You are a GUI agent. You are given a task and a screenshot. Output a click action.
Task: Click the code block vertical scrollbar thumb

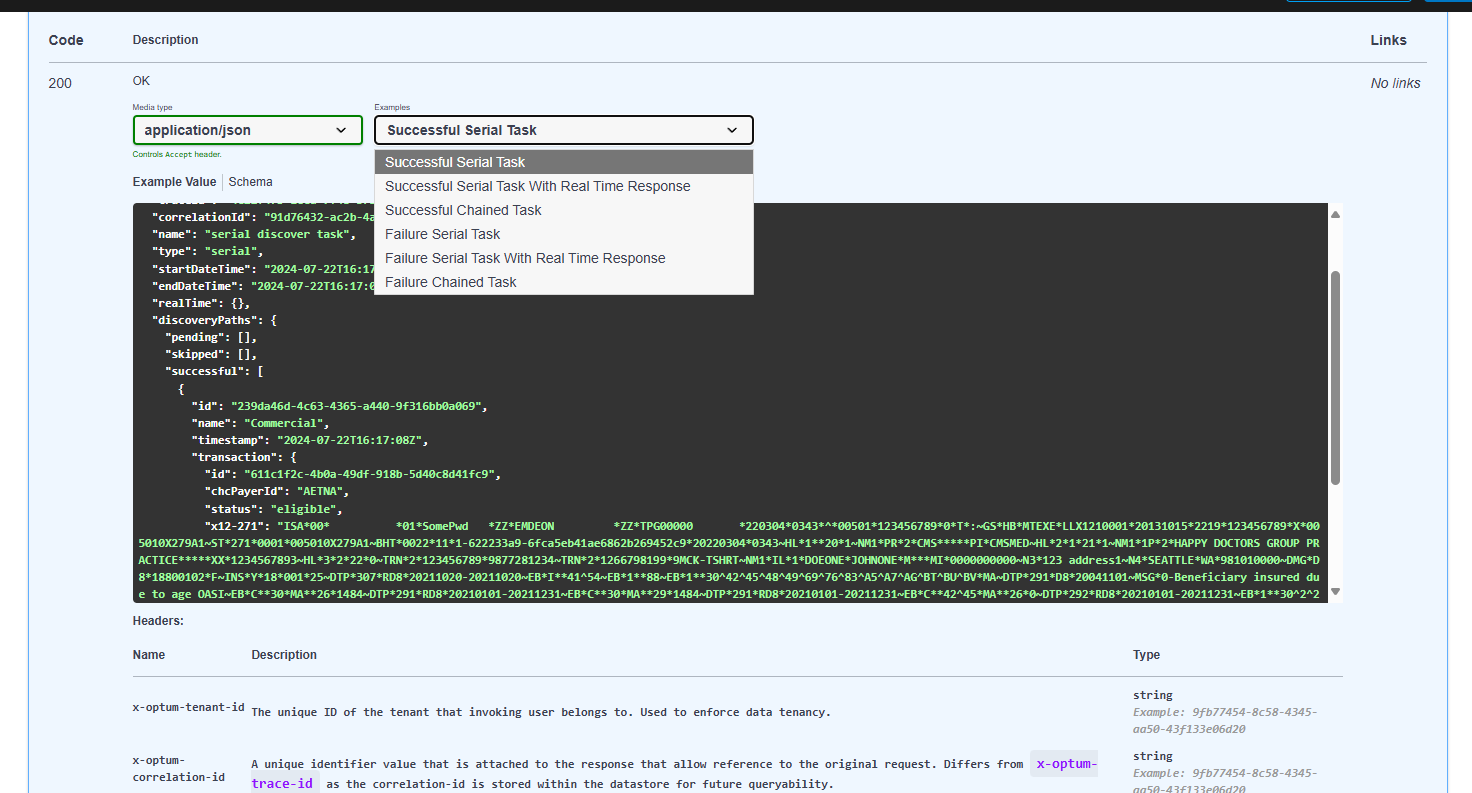point(1335,378)
